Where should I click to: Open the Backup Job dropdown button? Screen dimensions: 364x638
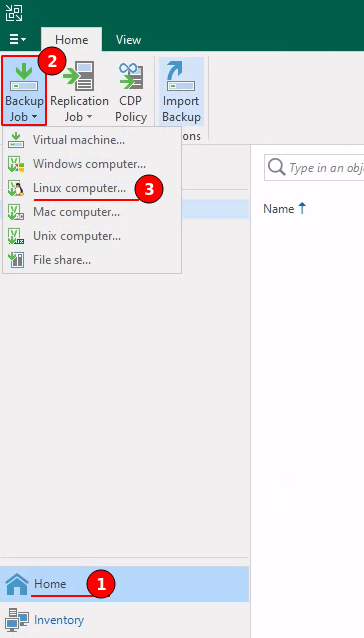tap(24, 91)
